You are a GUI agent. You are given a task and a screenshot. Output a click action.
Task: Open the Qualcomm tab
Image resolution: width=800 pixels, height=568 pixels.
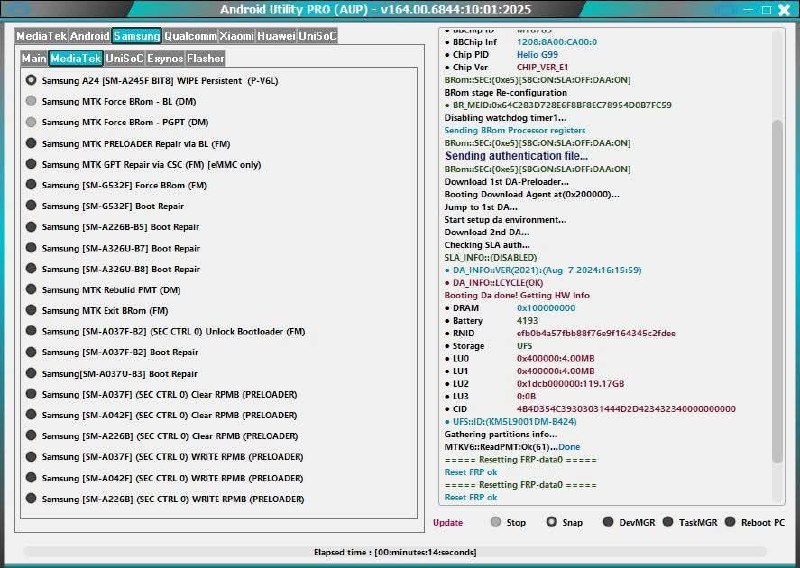coord(190,36)
